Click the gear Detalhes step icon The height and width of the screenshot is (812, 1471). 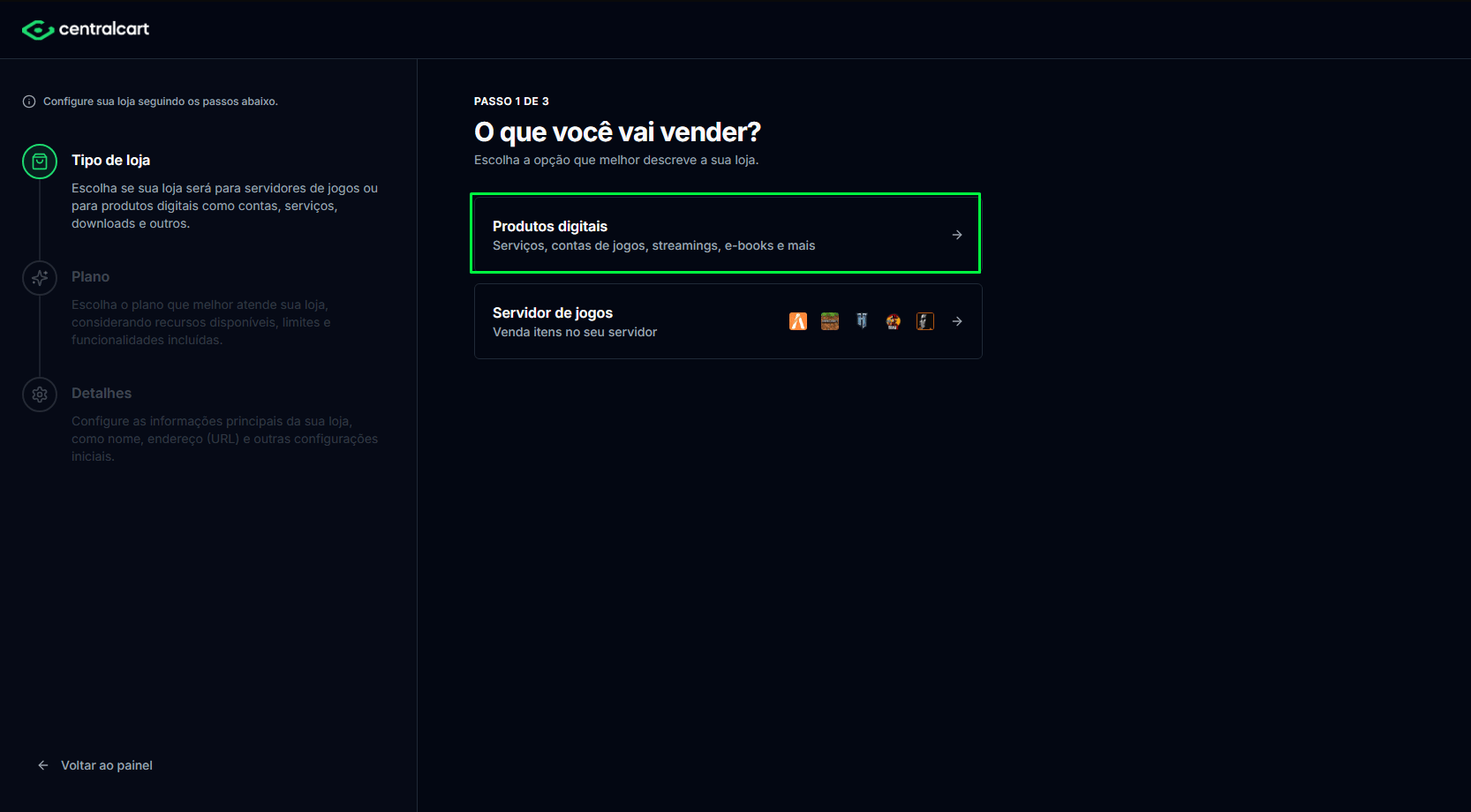(x=40, y=395)
